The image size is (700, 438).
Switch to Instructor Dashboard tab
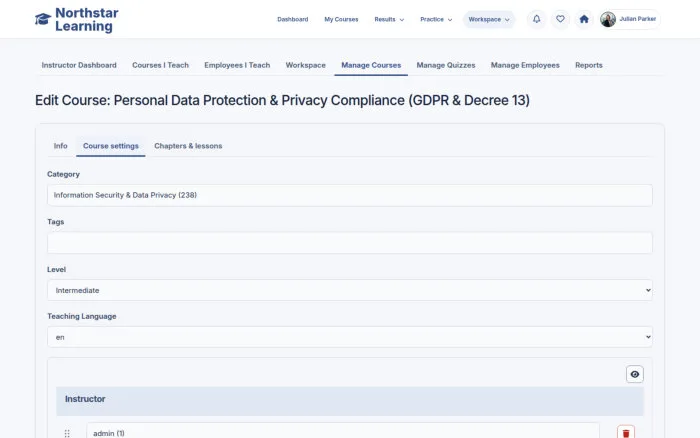tap(79, 65)
